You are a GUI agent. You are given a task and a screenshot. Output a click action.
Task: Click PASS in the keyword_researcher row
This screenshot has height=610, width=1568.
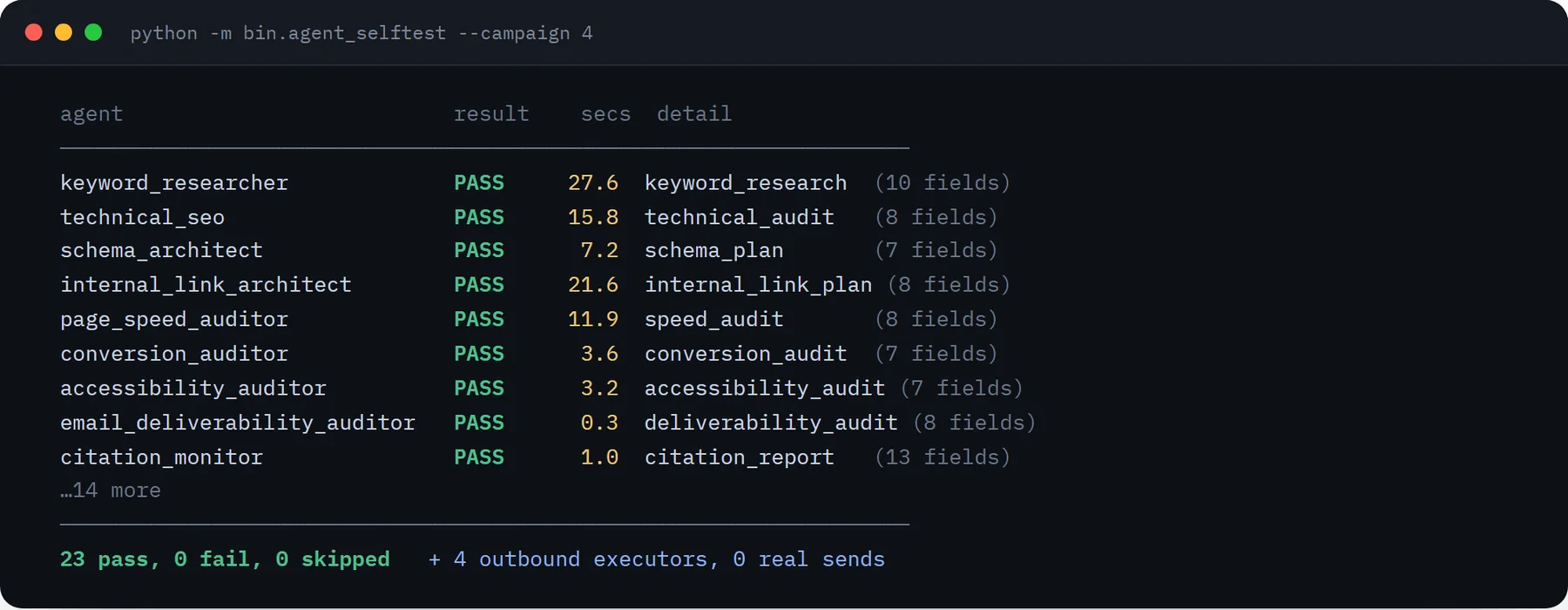(479, 183)
